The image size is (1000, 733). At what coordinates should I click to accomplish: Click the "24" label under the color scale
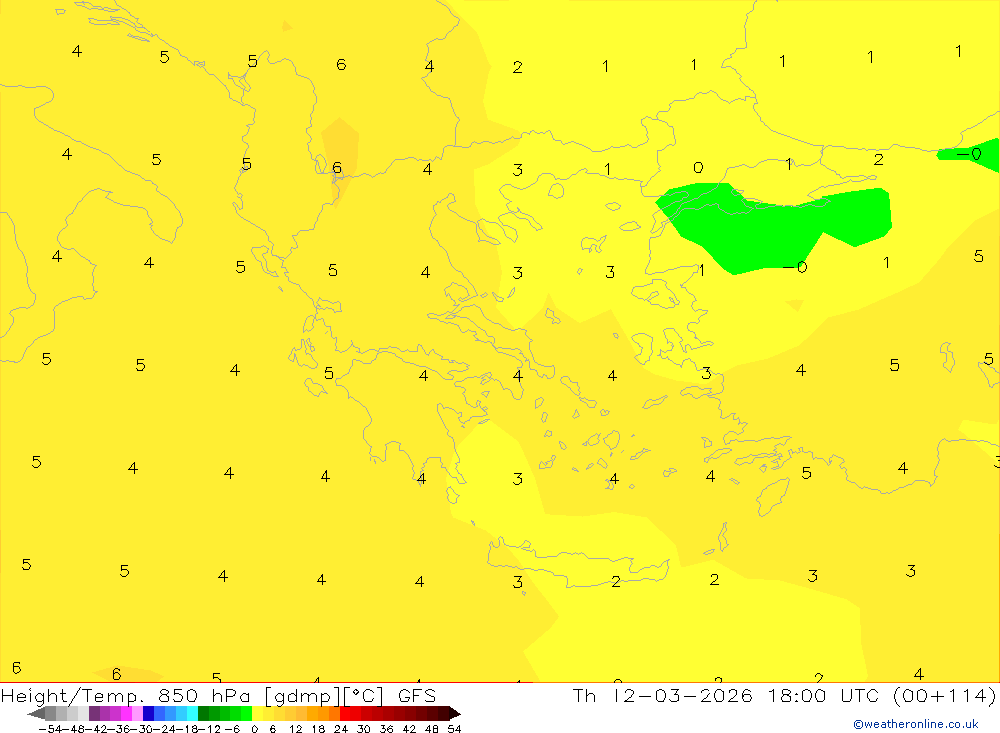click(x=341, y=729)
